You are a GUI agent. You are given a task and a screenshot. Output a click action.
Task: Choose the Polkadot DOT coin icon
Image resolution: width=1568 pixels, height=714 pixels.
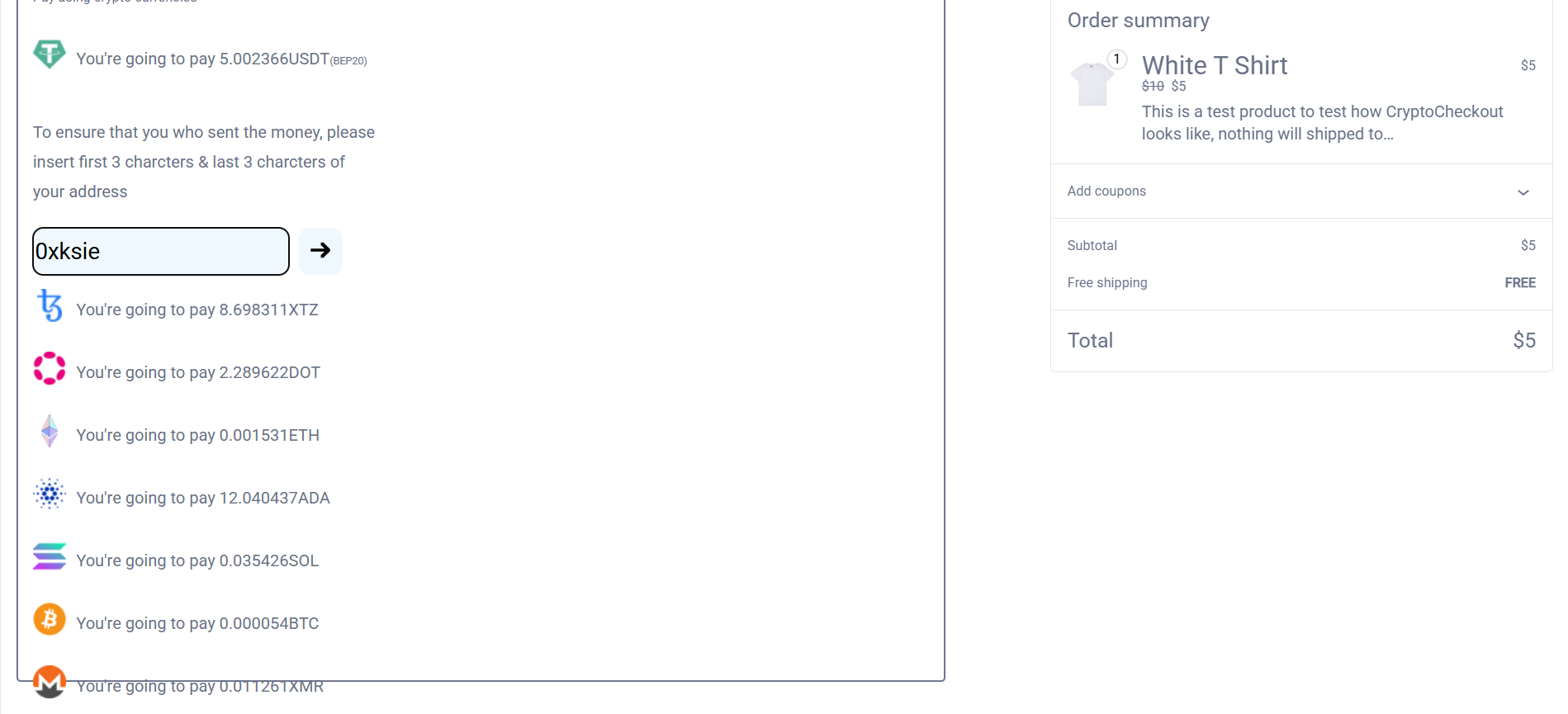coord(50,368)
